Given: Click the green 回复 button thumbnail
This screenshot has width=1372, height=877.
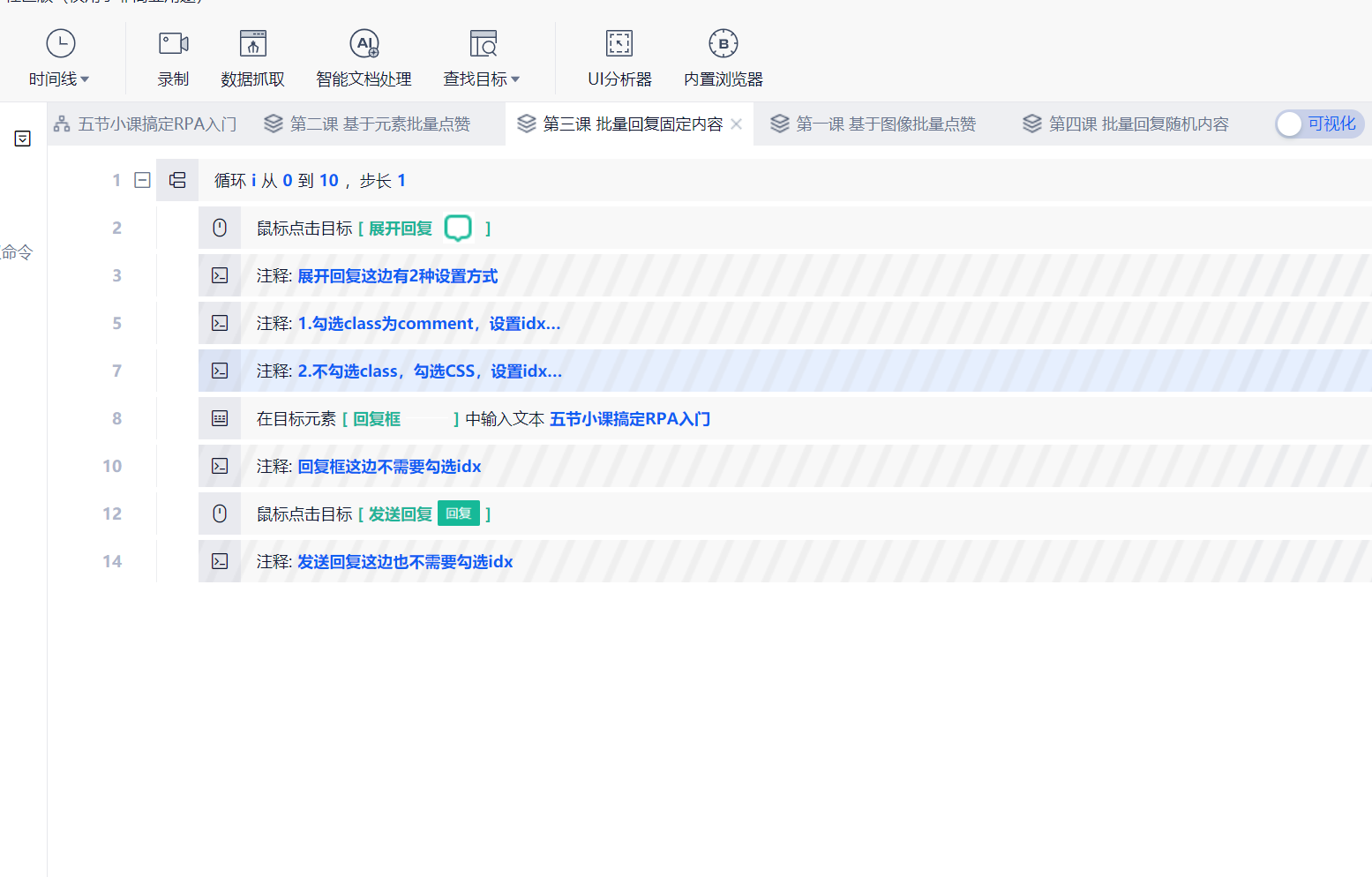Looking at the screenshot, I should (459, 513).
